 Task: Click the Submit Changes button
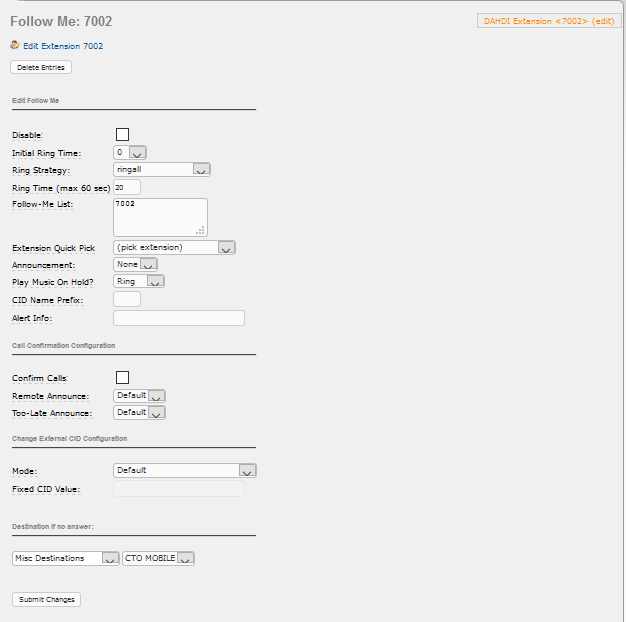pos(47,600)
